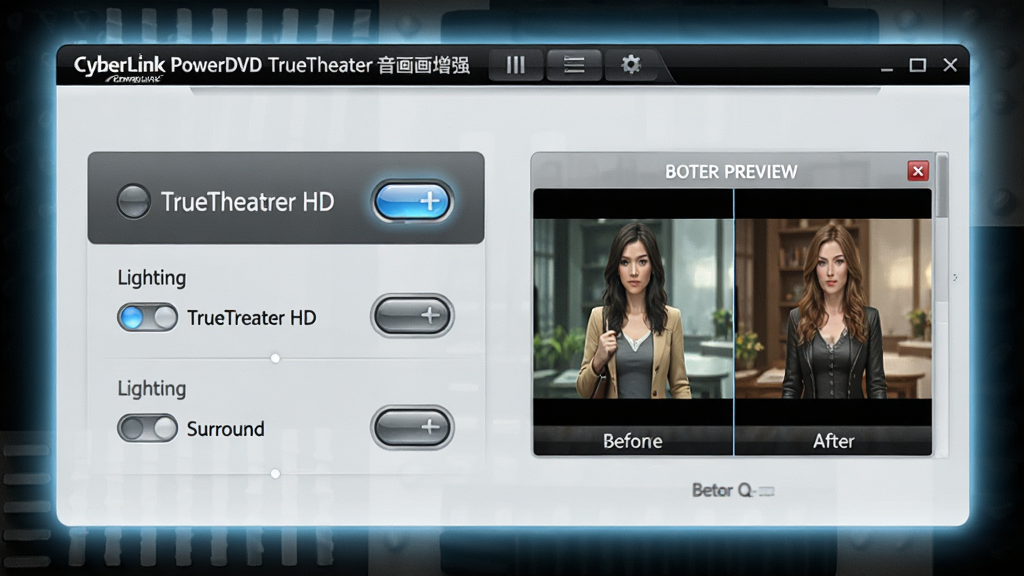
Task: Click the round radio button beside TrueTheatrer HD
Action: (134, 201)
